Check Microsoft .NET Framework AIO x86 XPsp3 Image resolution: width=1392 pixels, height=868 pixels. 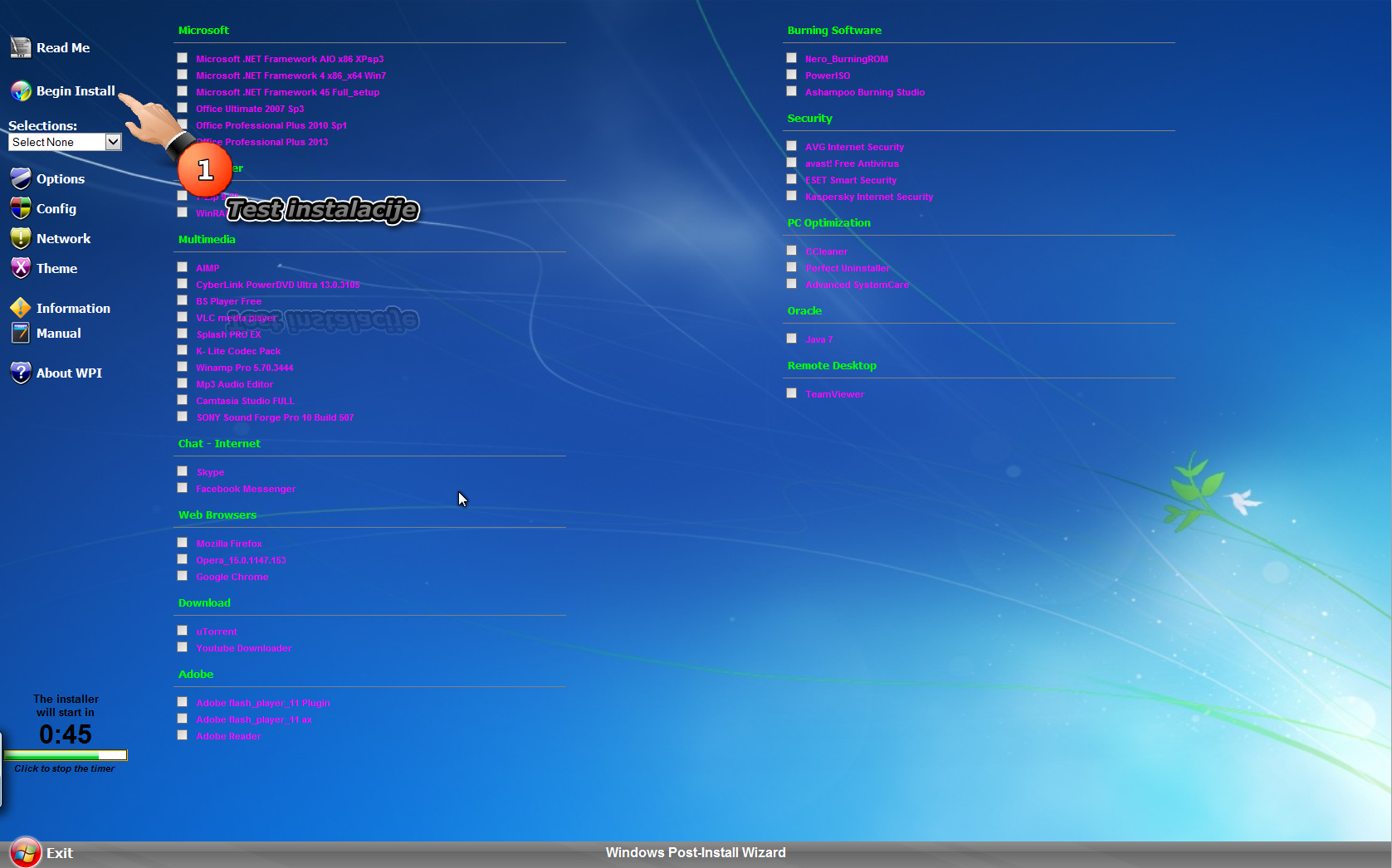coord(182,58)
